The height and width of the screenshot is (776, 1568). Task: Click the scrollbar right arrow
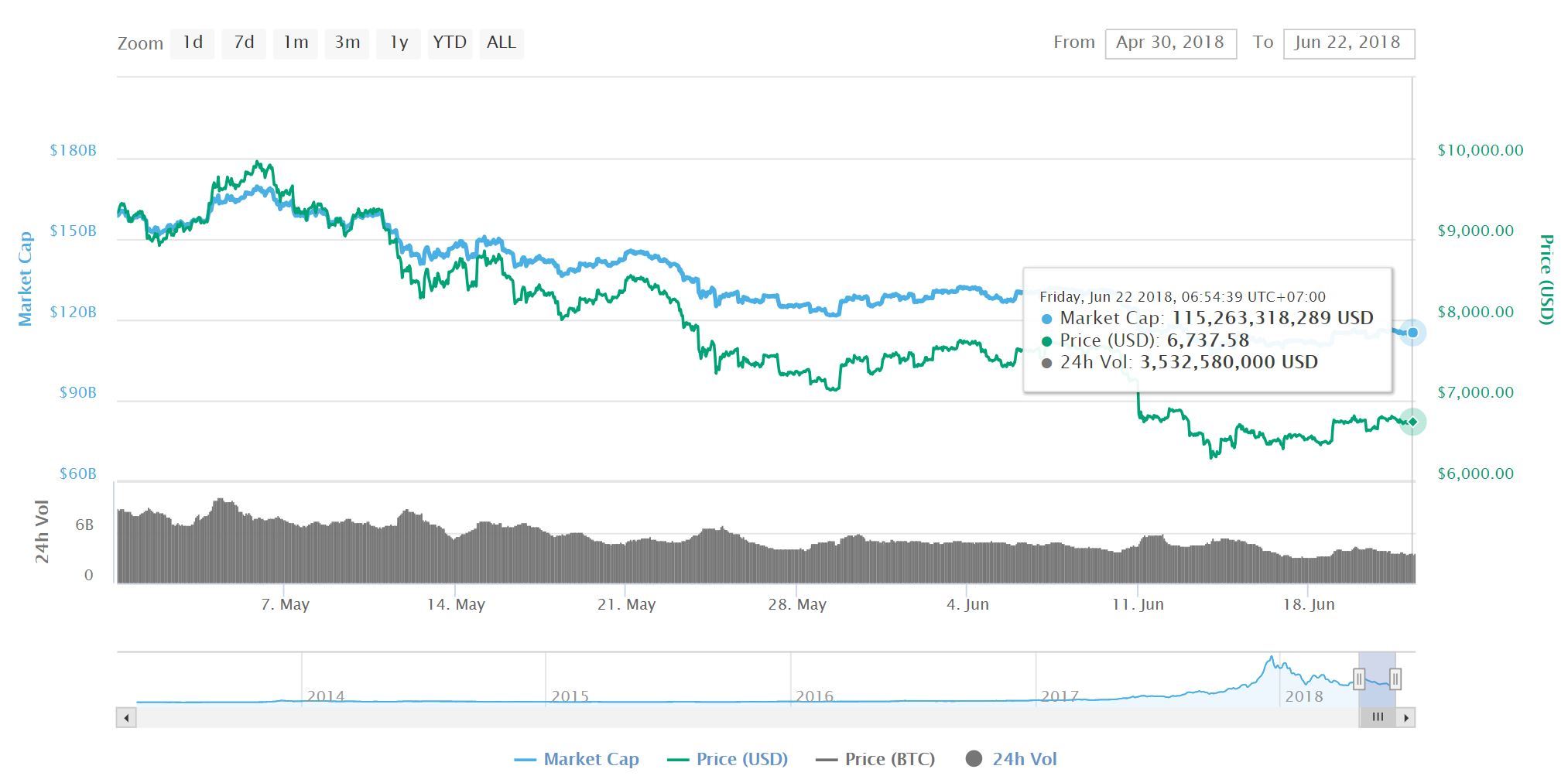pos(1406,718)
